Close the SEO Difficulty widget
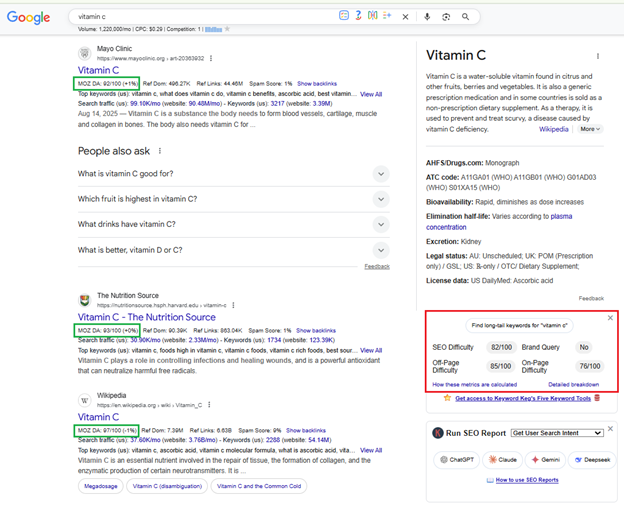Image resolution: width=624 pixels, height=507 pixels. point(610,318)
